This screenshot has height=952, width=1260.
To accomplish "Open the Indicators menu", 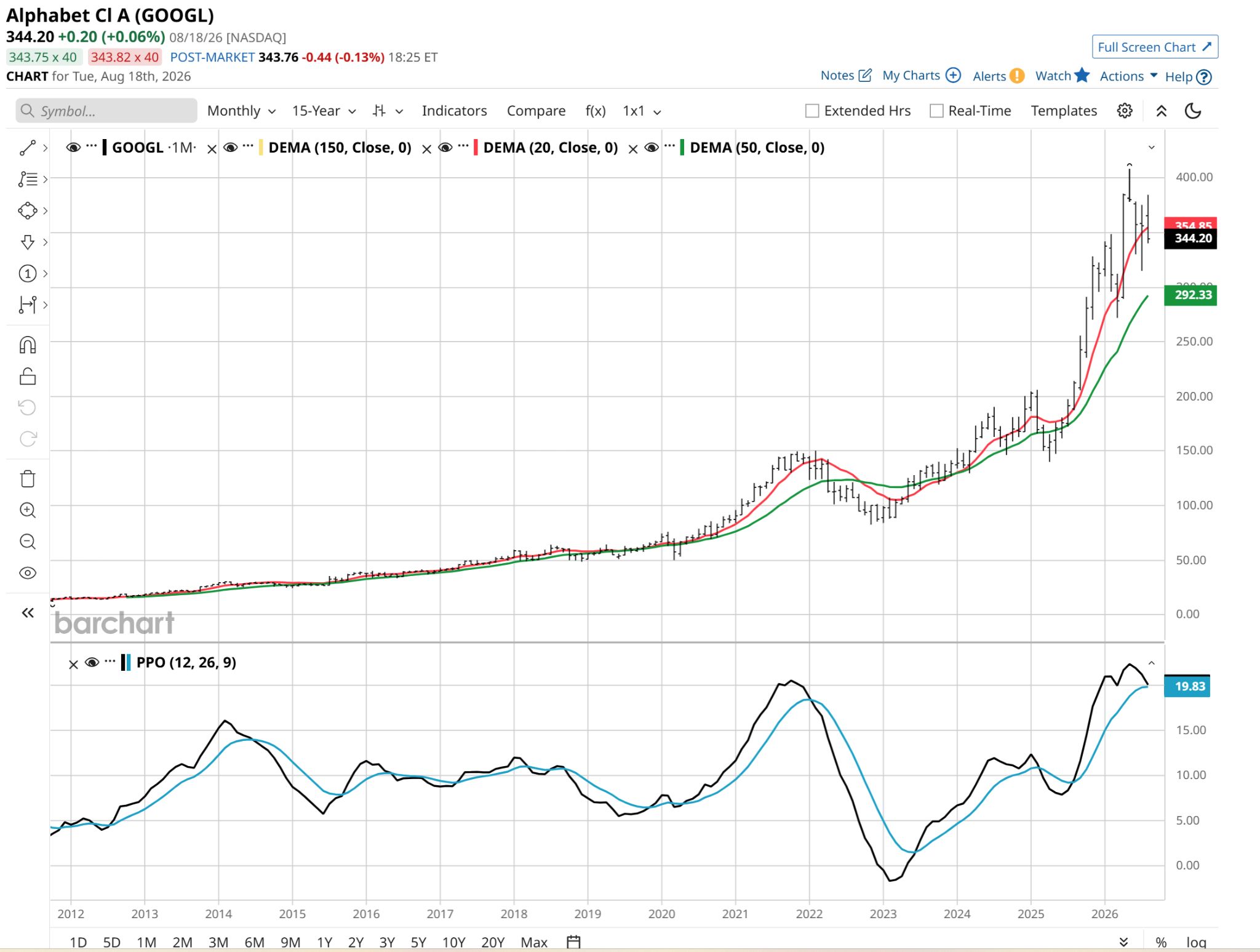I will (x=454, y=111).
